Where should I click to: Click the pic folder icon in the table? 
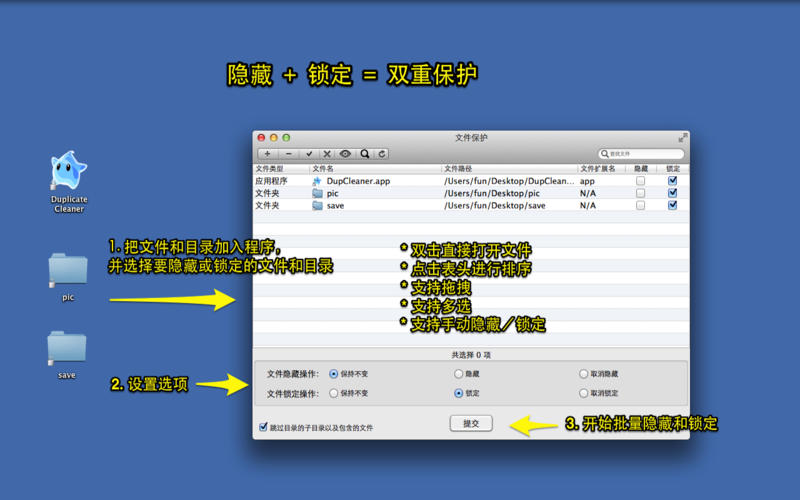317,193
